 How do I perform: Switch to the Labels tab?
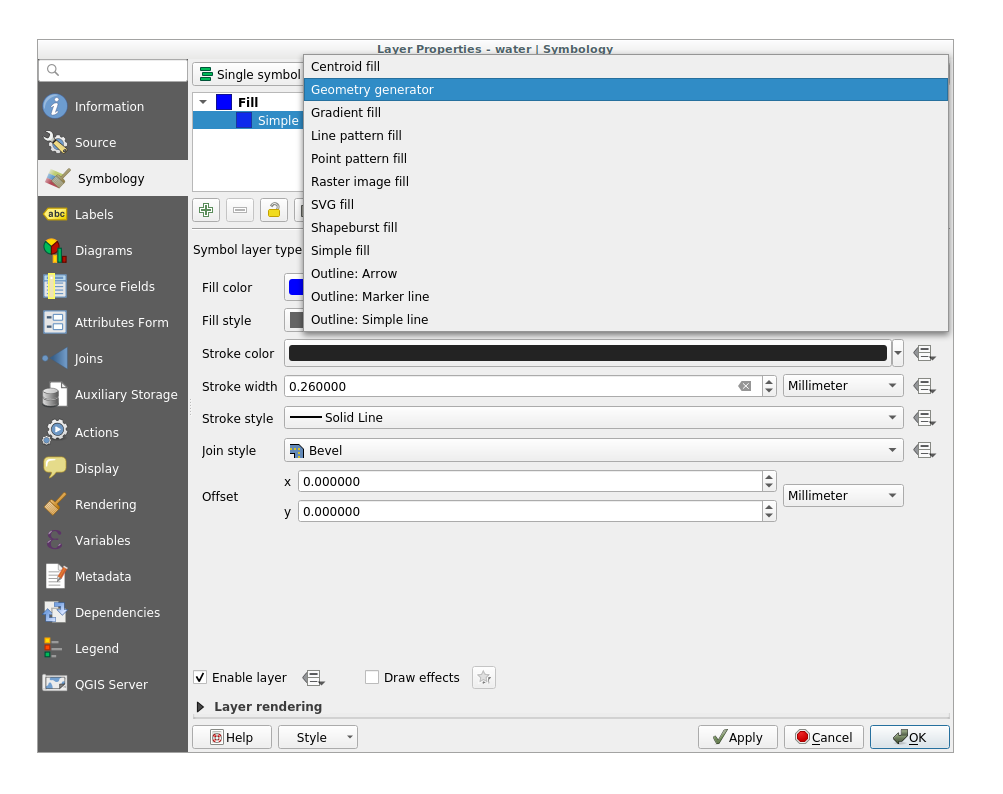94,215
